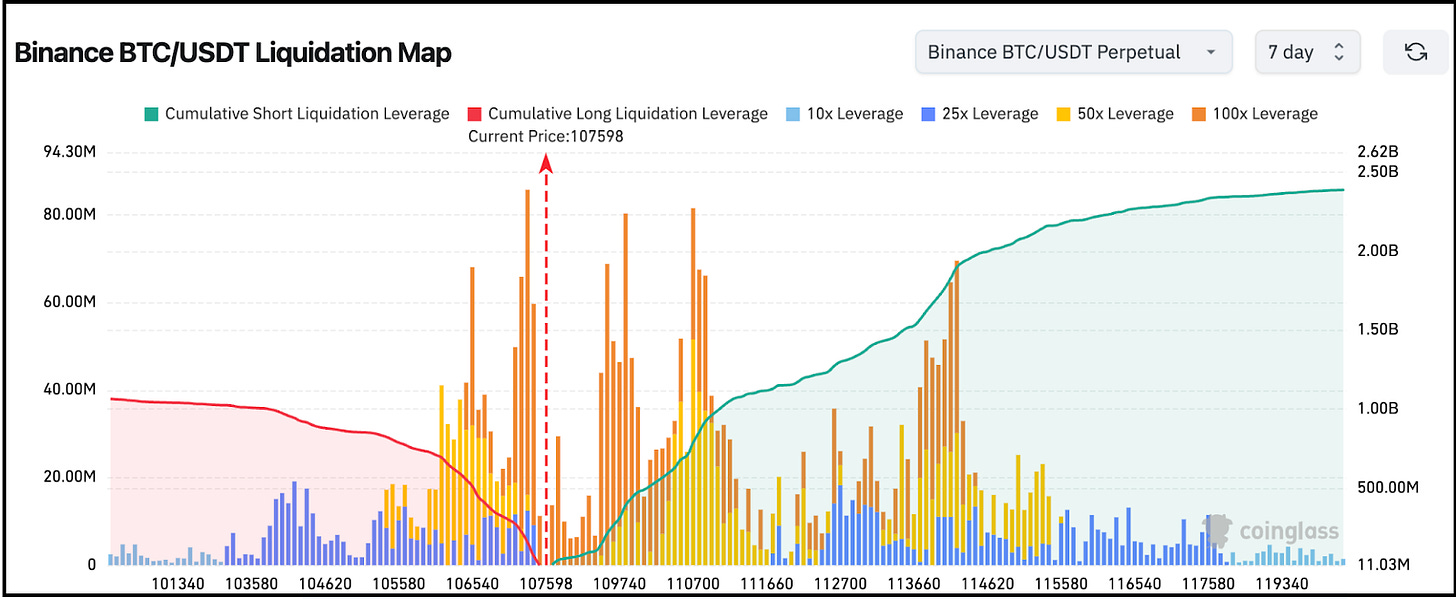Click the 60.00M left axis value
Screen dimensions: 1456x599
click(68, 302)
